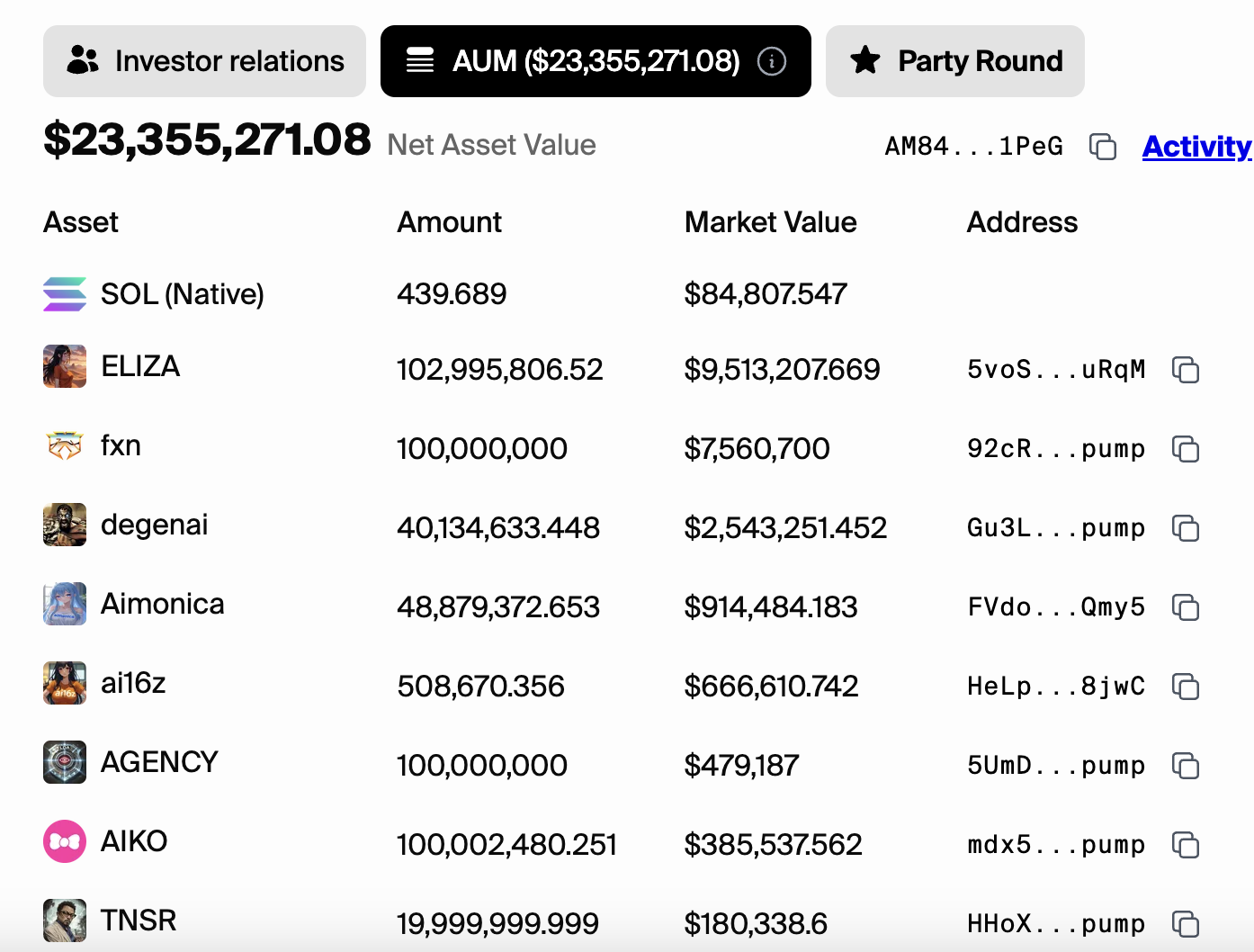
Task: Copy the AIKO token address
Action: point(1186,845)
